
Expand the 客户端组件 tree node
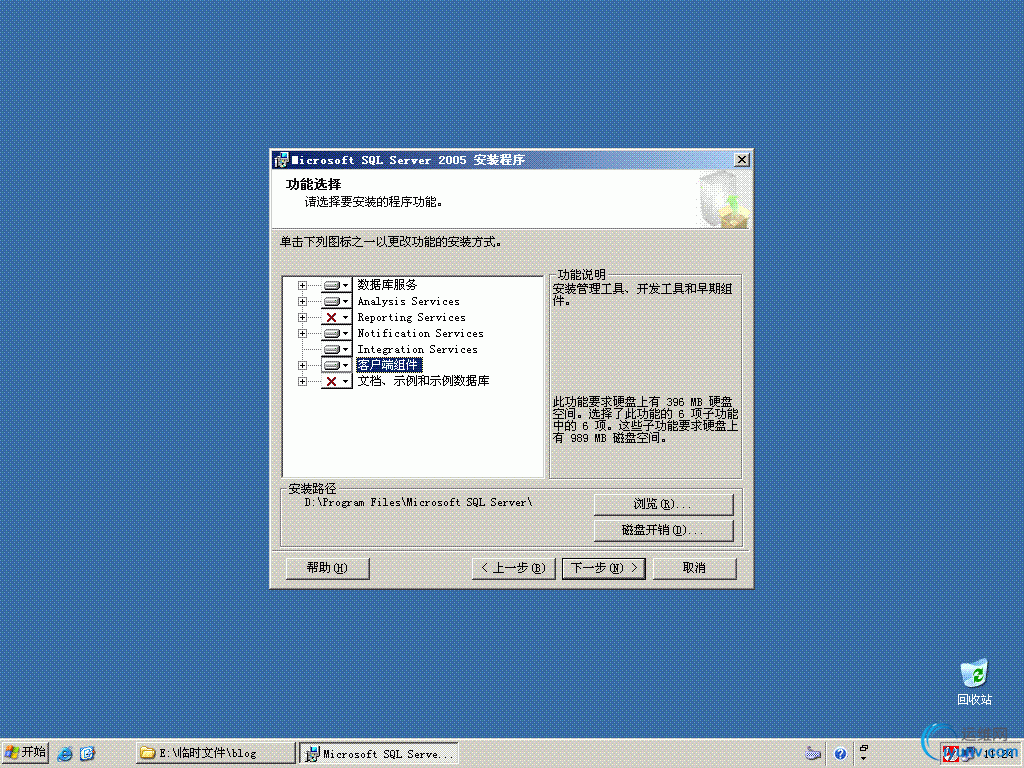tap(302, 366)
